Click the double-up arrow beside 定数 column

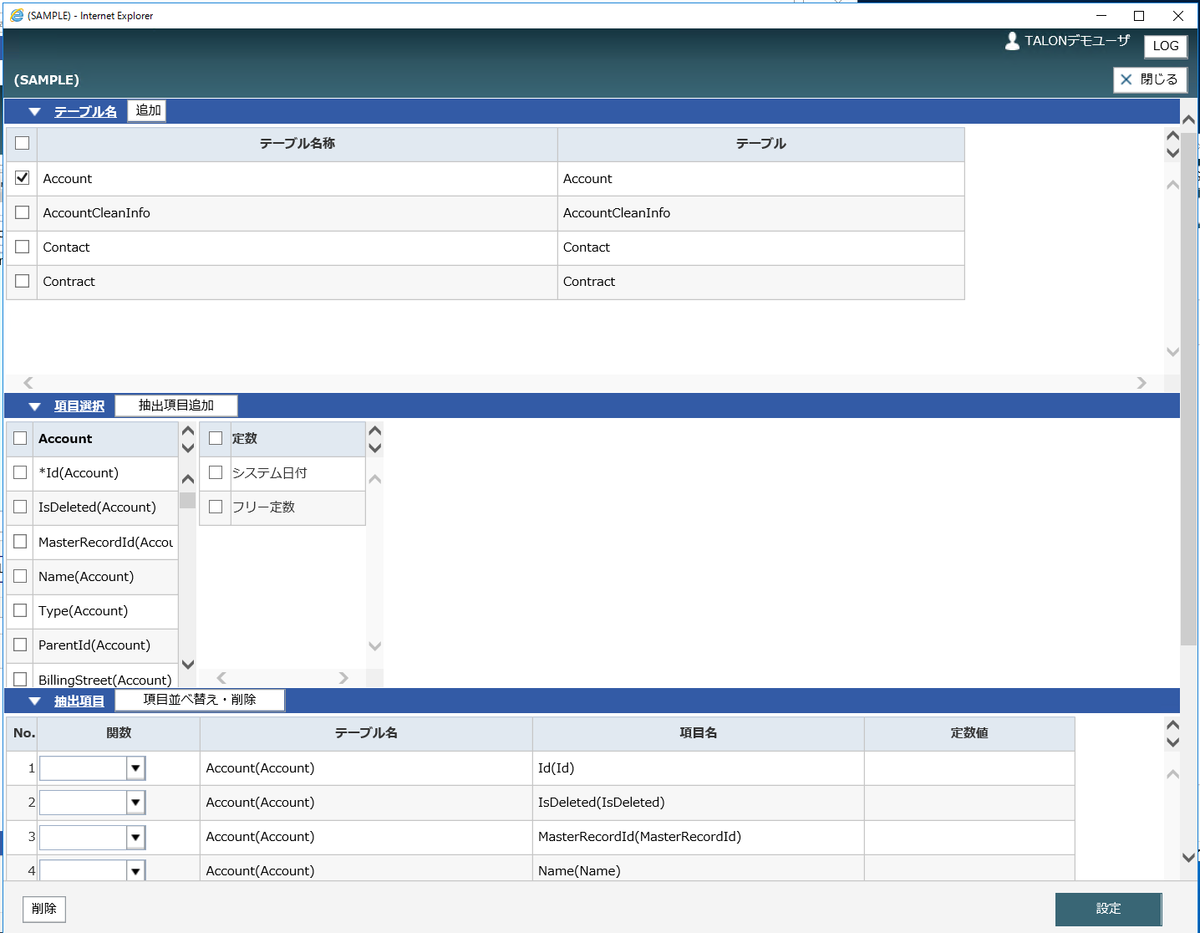375,432
